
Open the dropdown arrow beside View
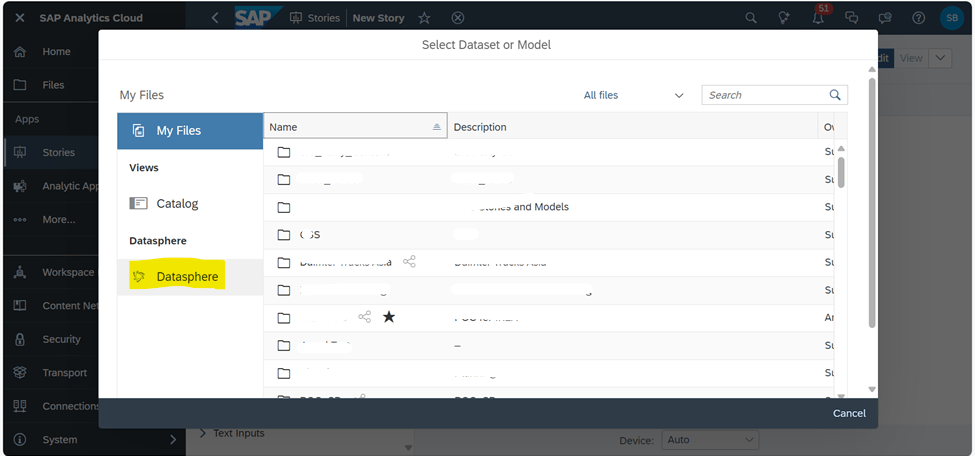pos(940,58)
